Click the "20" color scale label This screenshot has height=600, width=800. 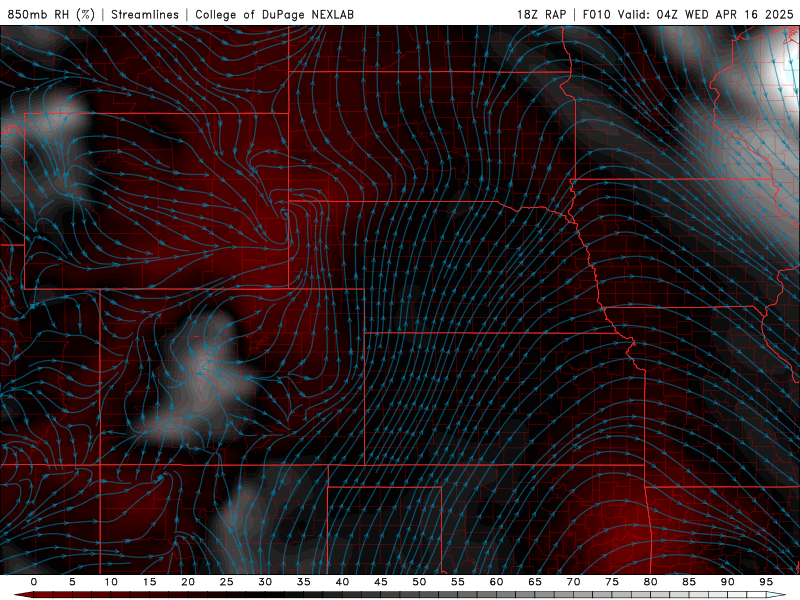point(188,582)
